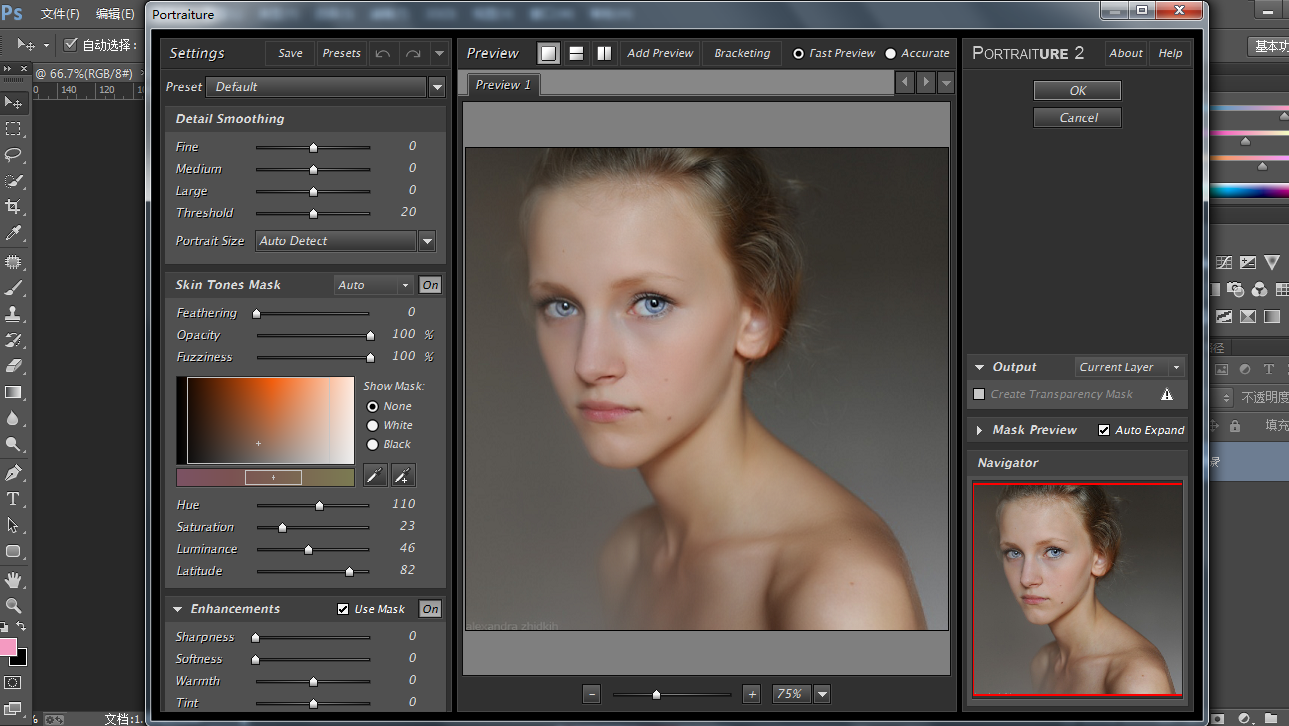Switch to the Preview 1 tab
The image size is (1289, 726).
click(503, 85)
